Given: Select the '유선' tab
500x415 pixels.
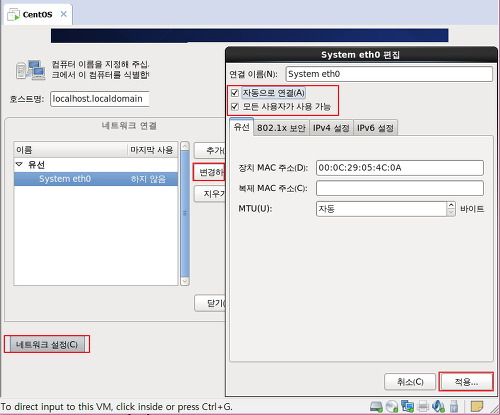Looking at the screenshot, I should pos(242,127).
